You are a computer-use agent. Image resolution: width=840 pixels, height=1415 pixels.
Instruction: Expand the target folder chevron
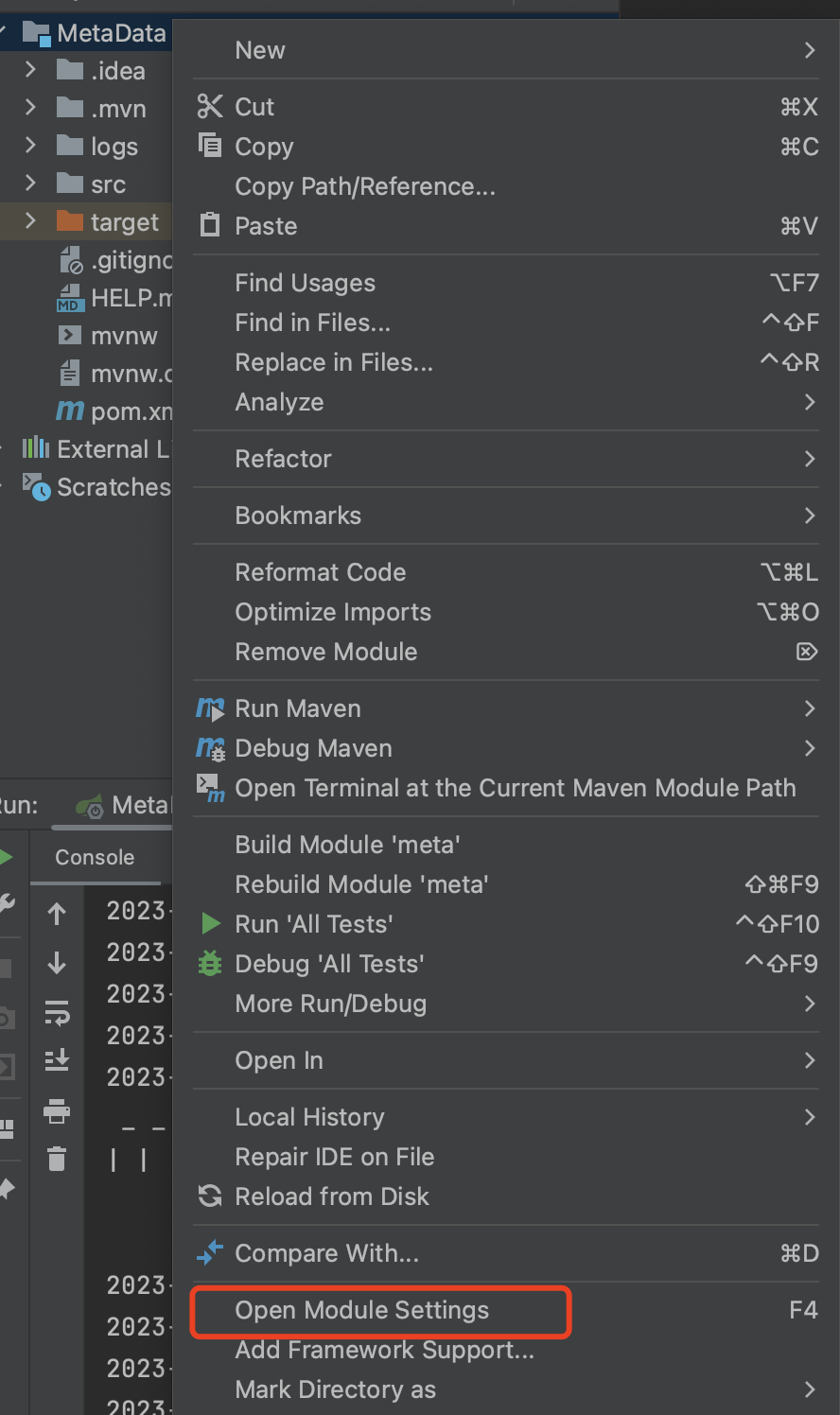pos(30,221)
